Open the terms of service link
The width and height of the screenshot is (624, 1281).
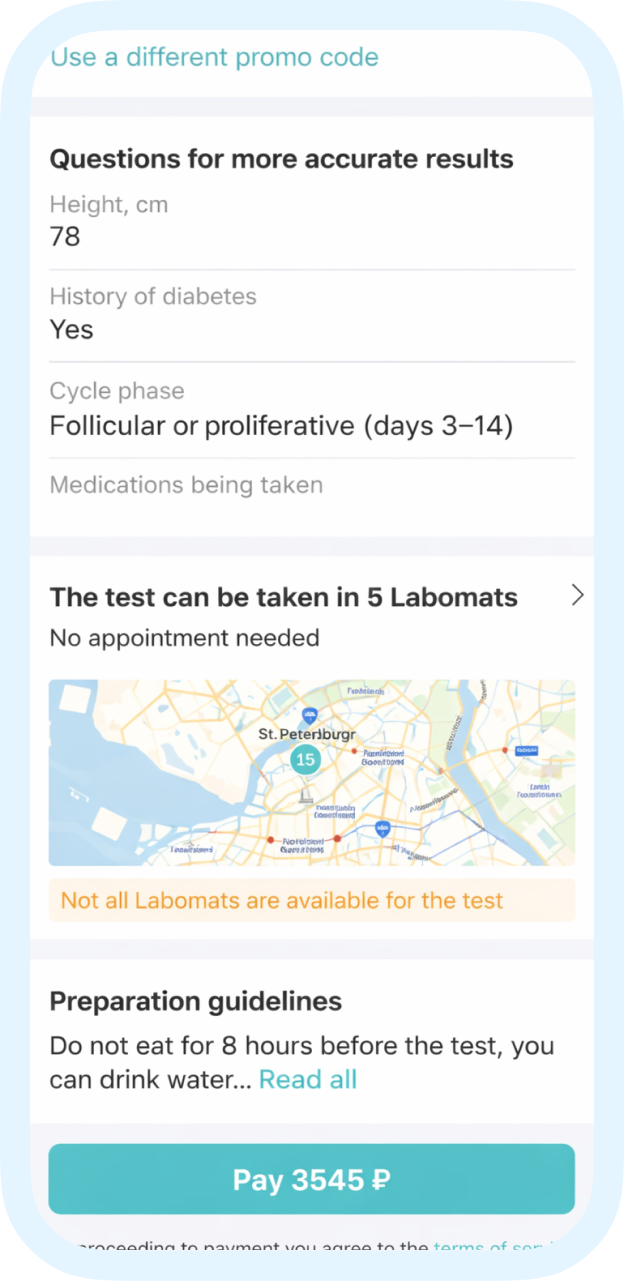point(490,1248)
